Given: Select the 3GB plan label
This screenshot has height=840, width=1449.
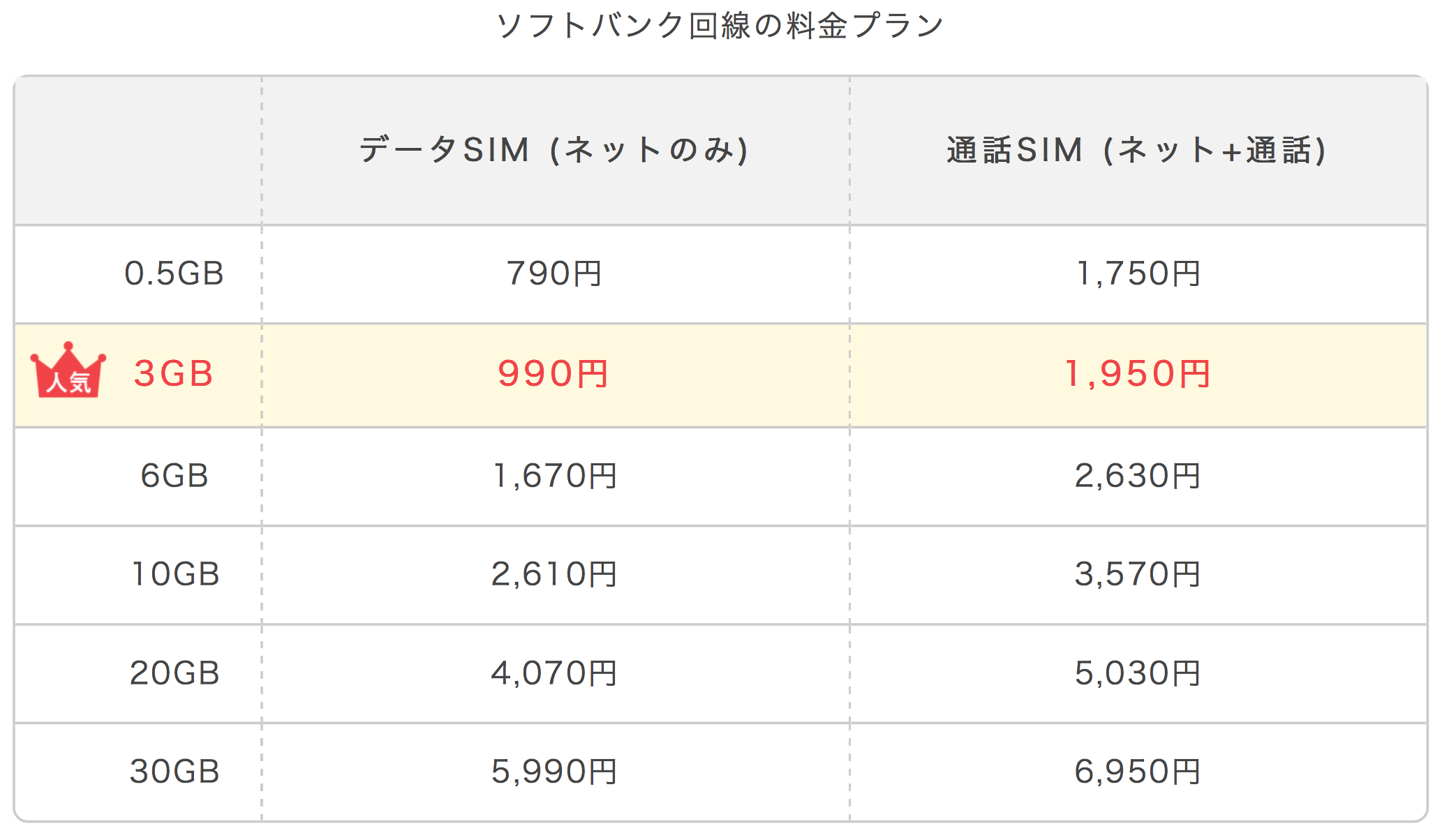Looking at the screenshot, I should pyautogui.click(x=174, y=374).
